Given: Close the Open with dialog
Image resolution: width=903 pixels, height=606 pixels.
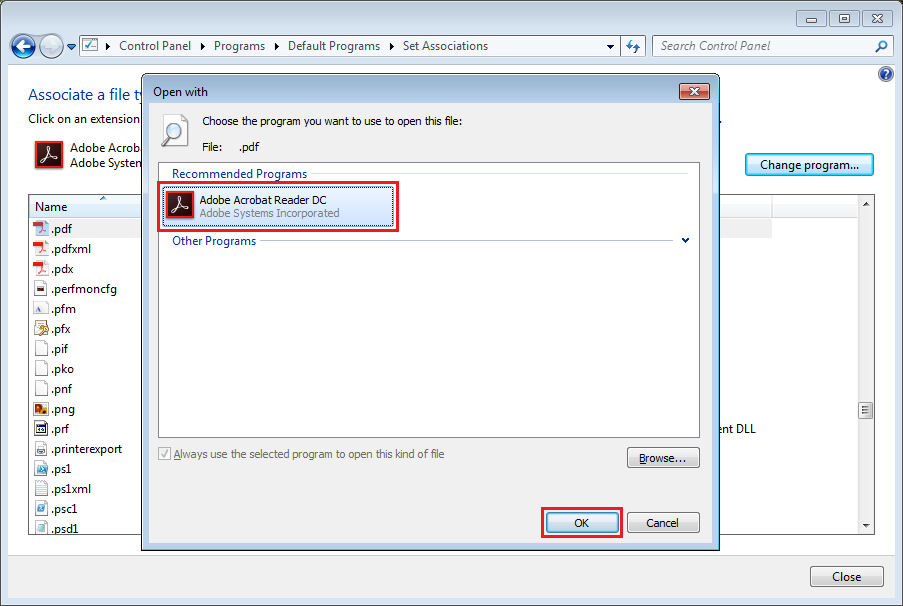Looking at the screenshot, I should (694, 92).
